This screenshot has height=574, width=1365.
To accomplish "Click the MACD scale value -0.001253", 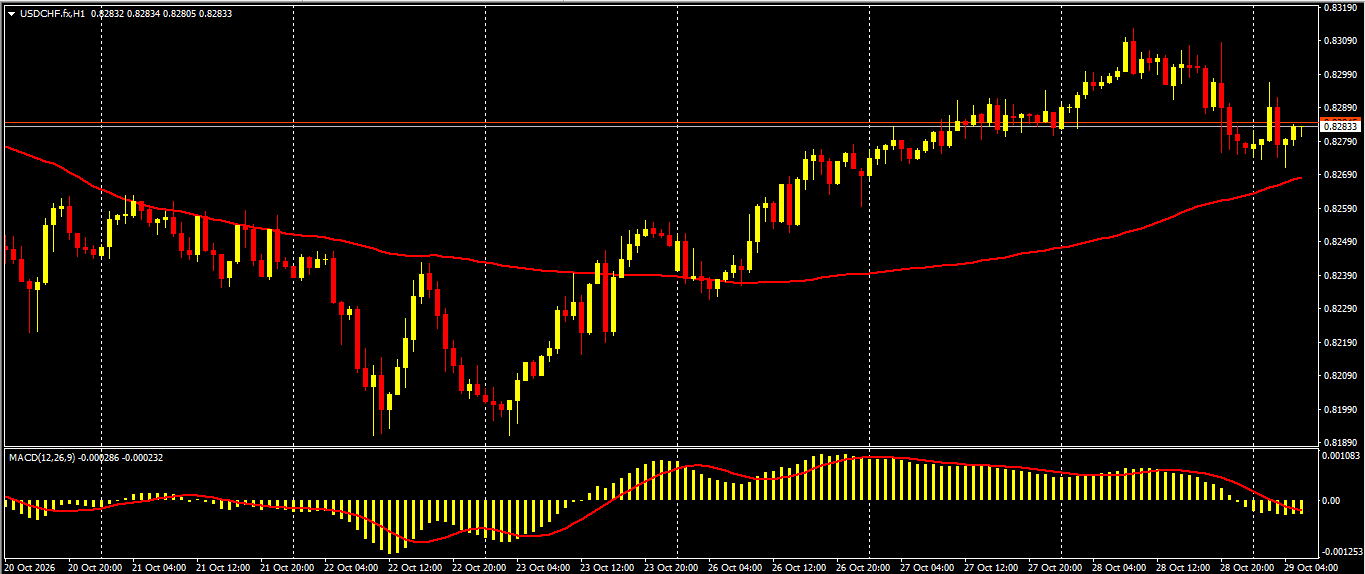I will coord(1340,551).
